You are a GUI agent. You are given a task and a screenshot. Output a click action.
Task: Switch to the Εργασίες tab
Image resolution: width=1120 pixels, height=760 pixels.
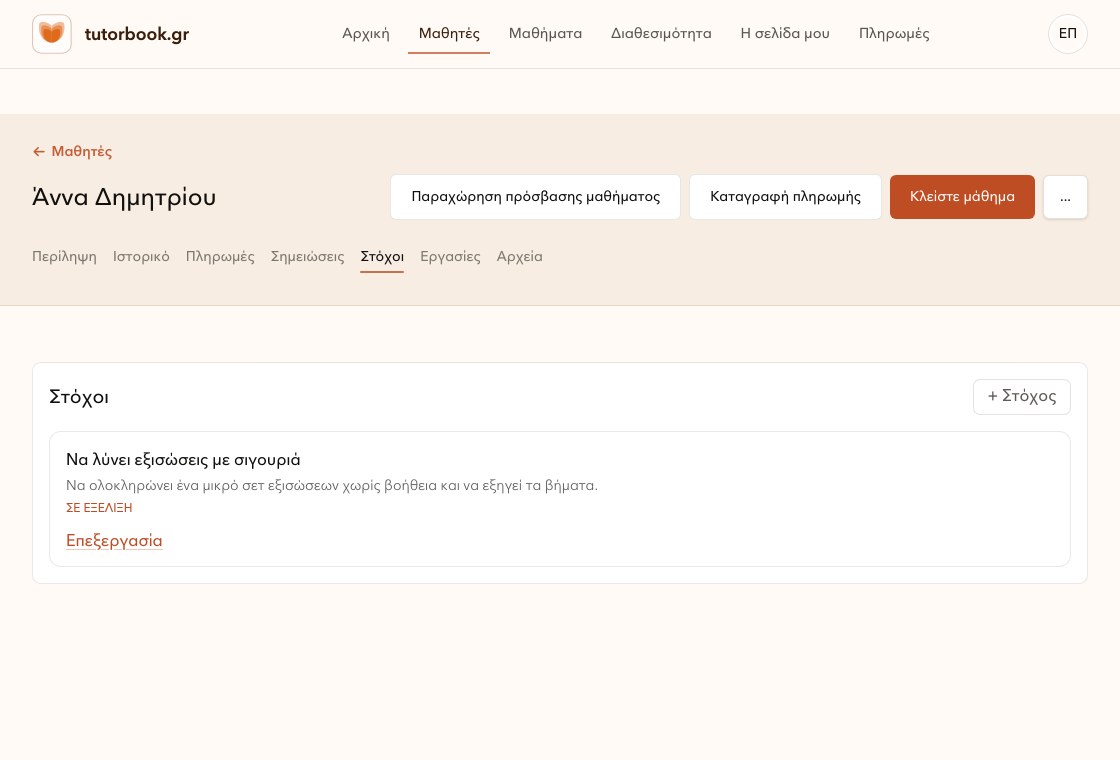click(x=450, y=256)
